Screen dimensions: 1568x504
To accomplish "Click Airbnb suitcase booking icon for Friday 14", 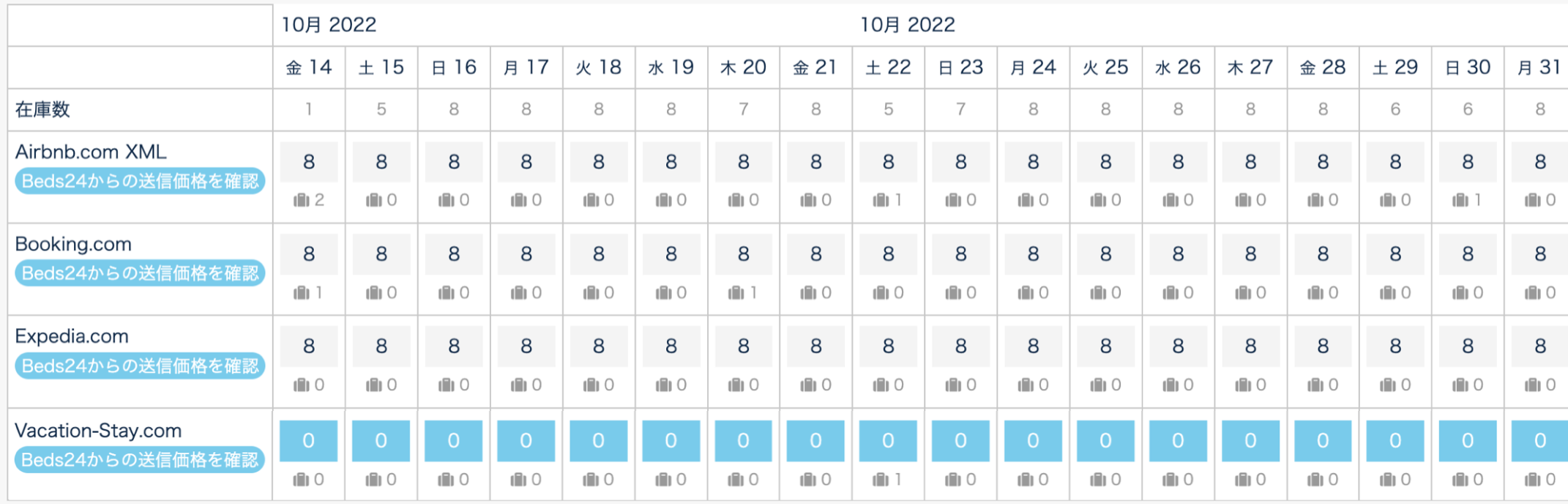I will [x=301, y=200].
